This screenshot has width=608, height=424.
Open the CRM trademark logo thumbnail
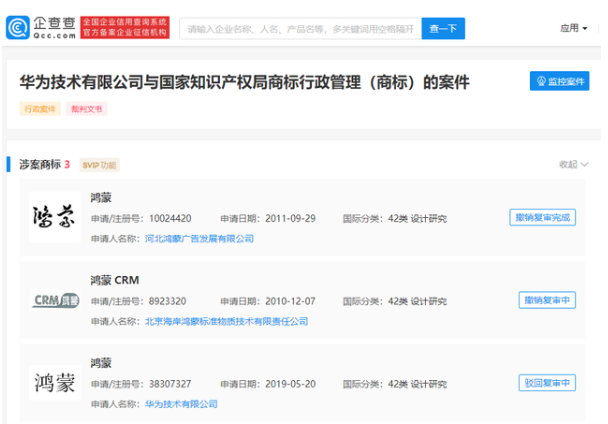(x=55, y=300)
